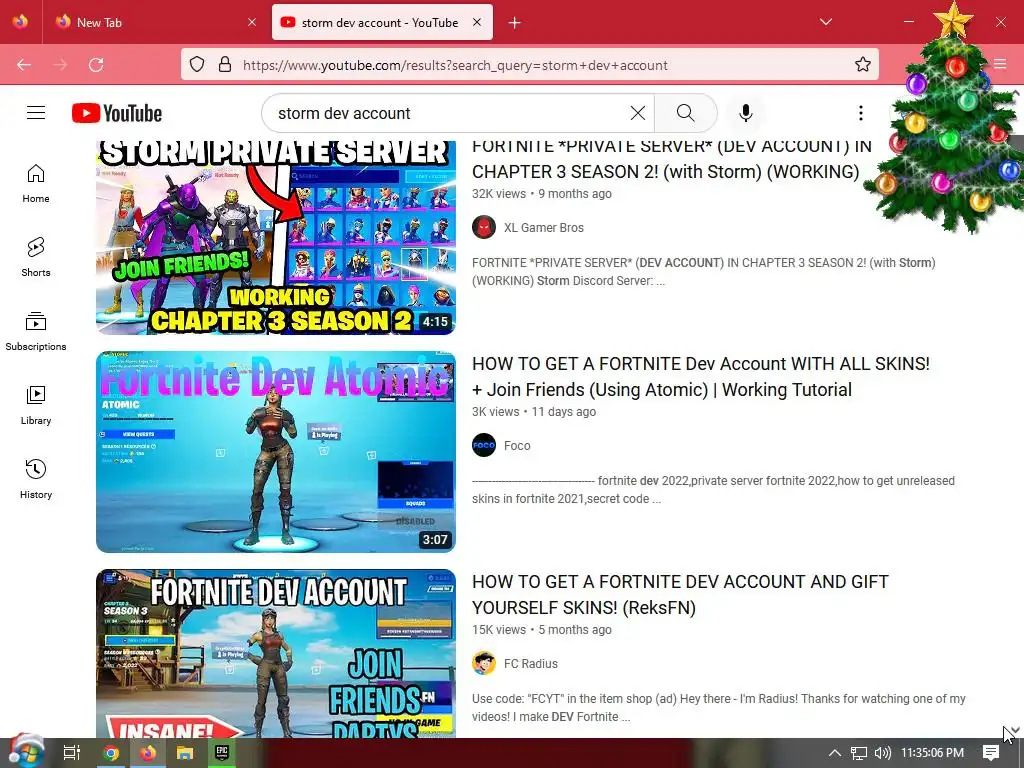The width and height of the screenshot is (1024, 768).
Task: Open a new tab with plus
Action: tap(515, 23)
